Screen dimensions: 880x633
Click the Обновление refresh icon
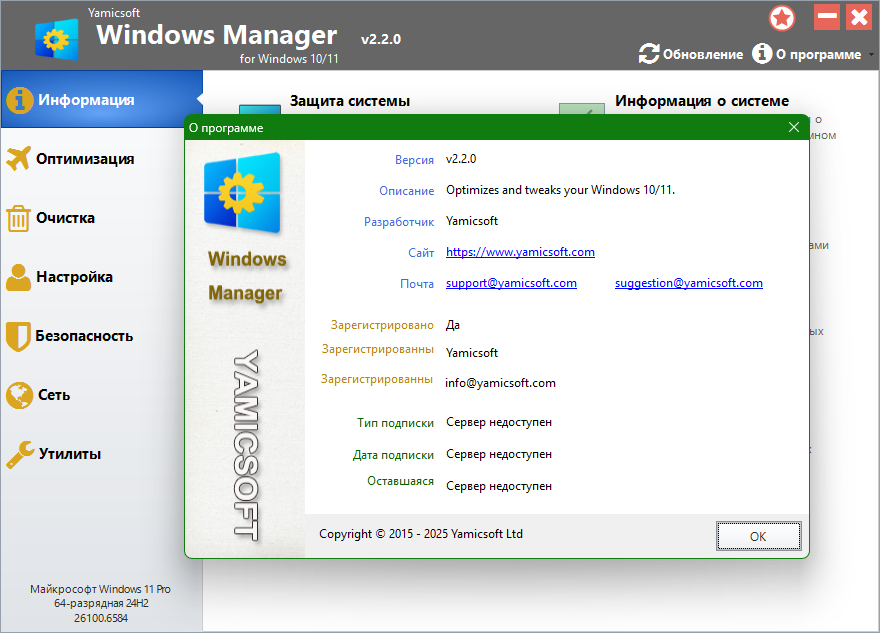(649, 54)
